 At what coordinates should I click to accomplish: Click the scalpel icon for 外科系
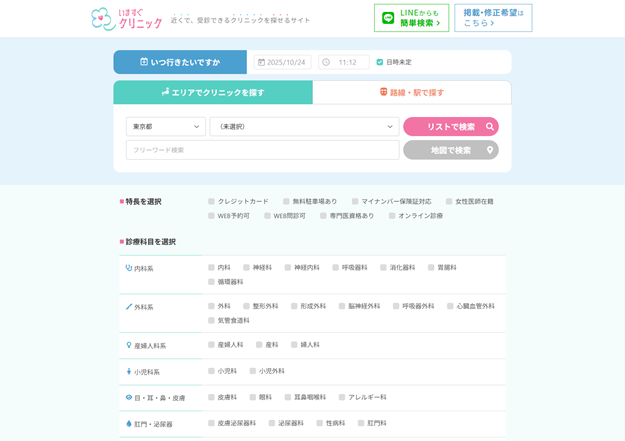tap(128, 307)
